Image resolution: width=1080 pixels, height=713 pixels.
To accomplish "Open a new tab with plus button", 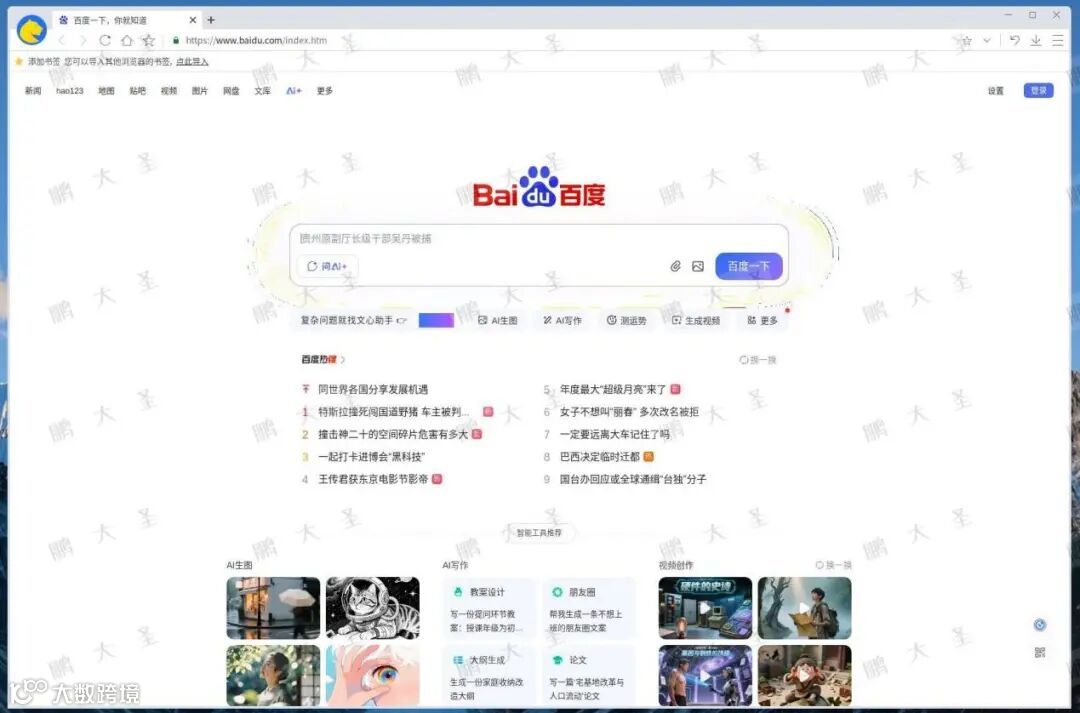I will 211,20.
